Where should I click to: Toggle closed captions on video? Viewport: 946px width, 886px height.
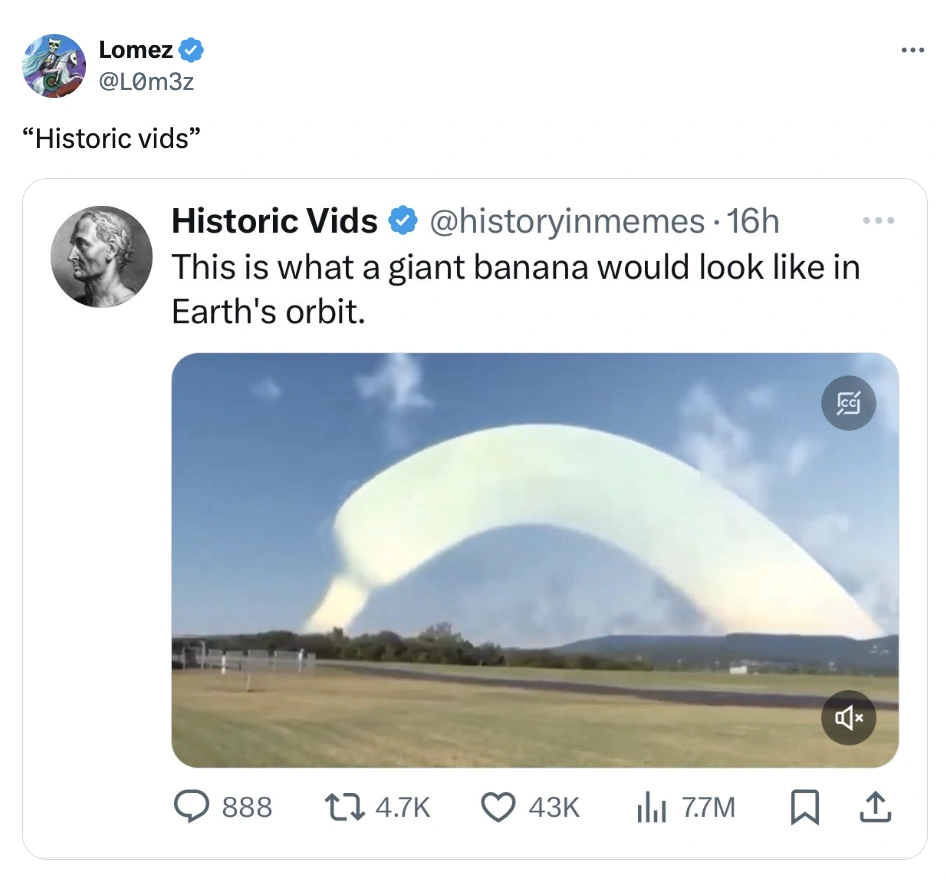(848, 403)
